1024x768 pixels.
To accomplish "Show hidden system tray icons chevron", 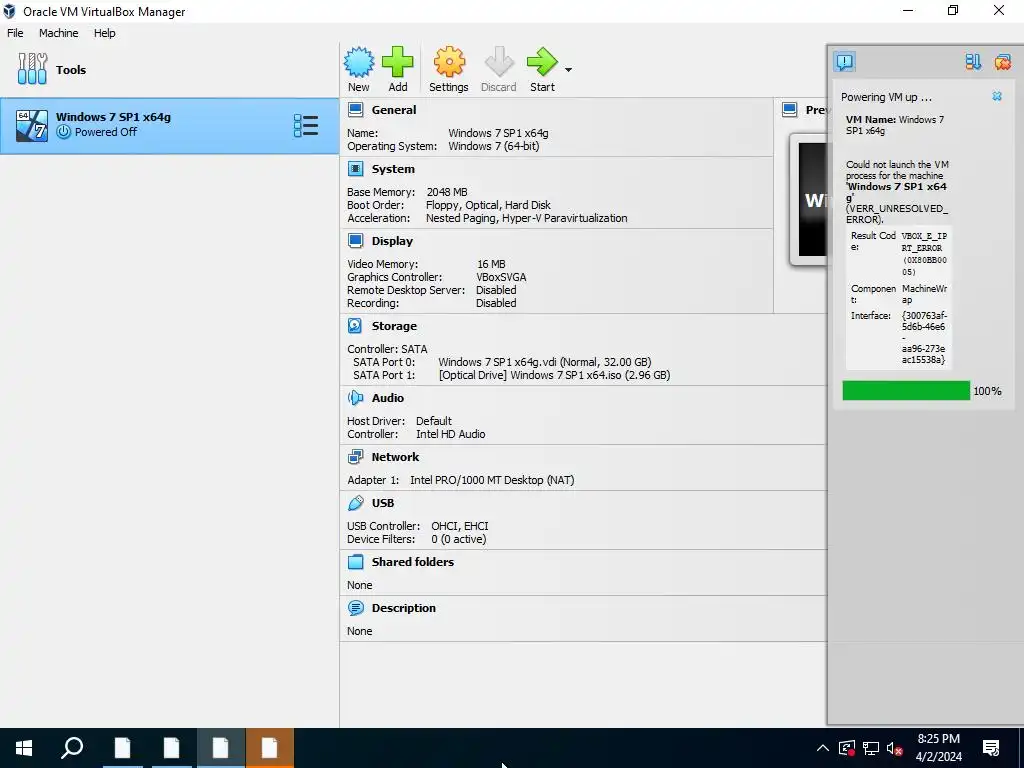I will tap(823, 748).
